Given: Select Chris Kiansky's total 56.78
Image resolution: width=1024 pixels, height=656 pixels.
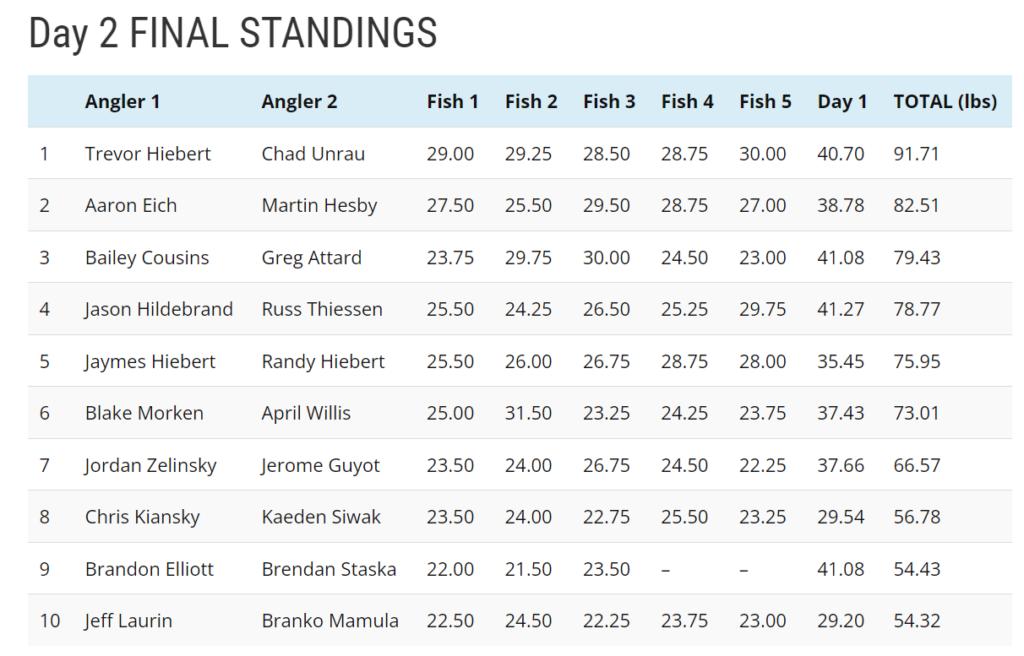Looking at the screenshot, I should 916,518.
